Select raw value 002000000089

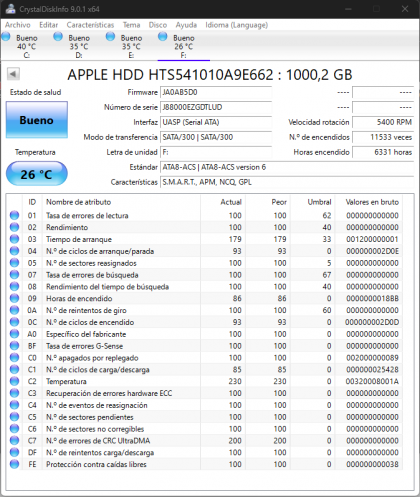372,358
